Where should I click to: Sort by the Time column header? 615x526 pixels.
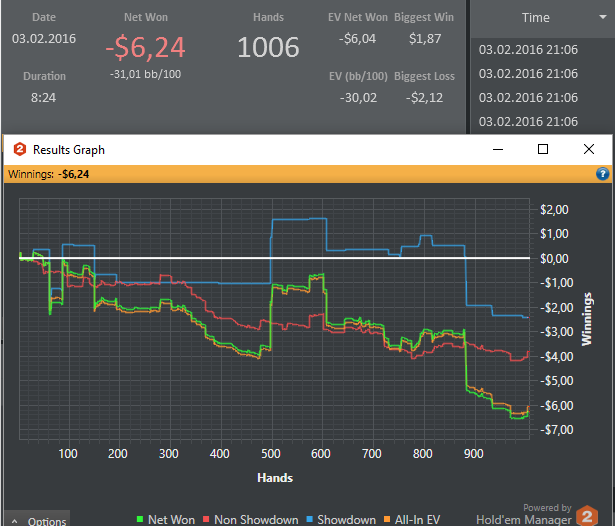[x=535, y=18]
